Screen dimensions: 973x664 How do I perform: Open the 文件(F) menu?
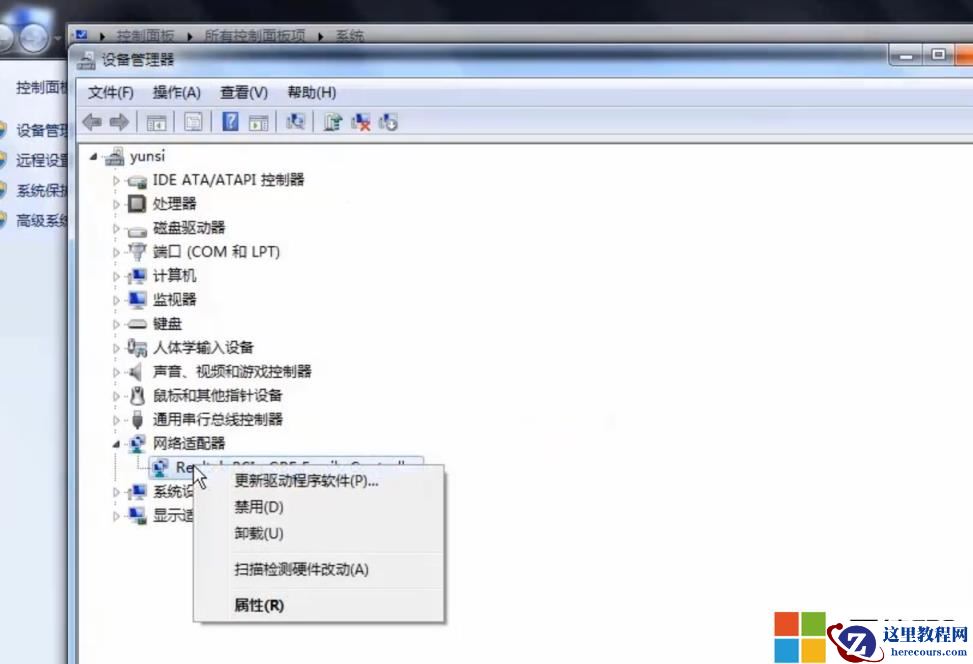[110, 92]
